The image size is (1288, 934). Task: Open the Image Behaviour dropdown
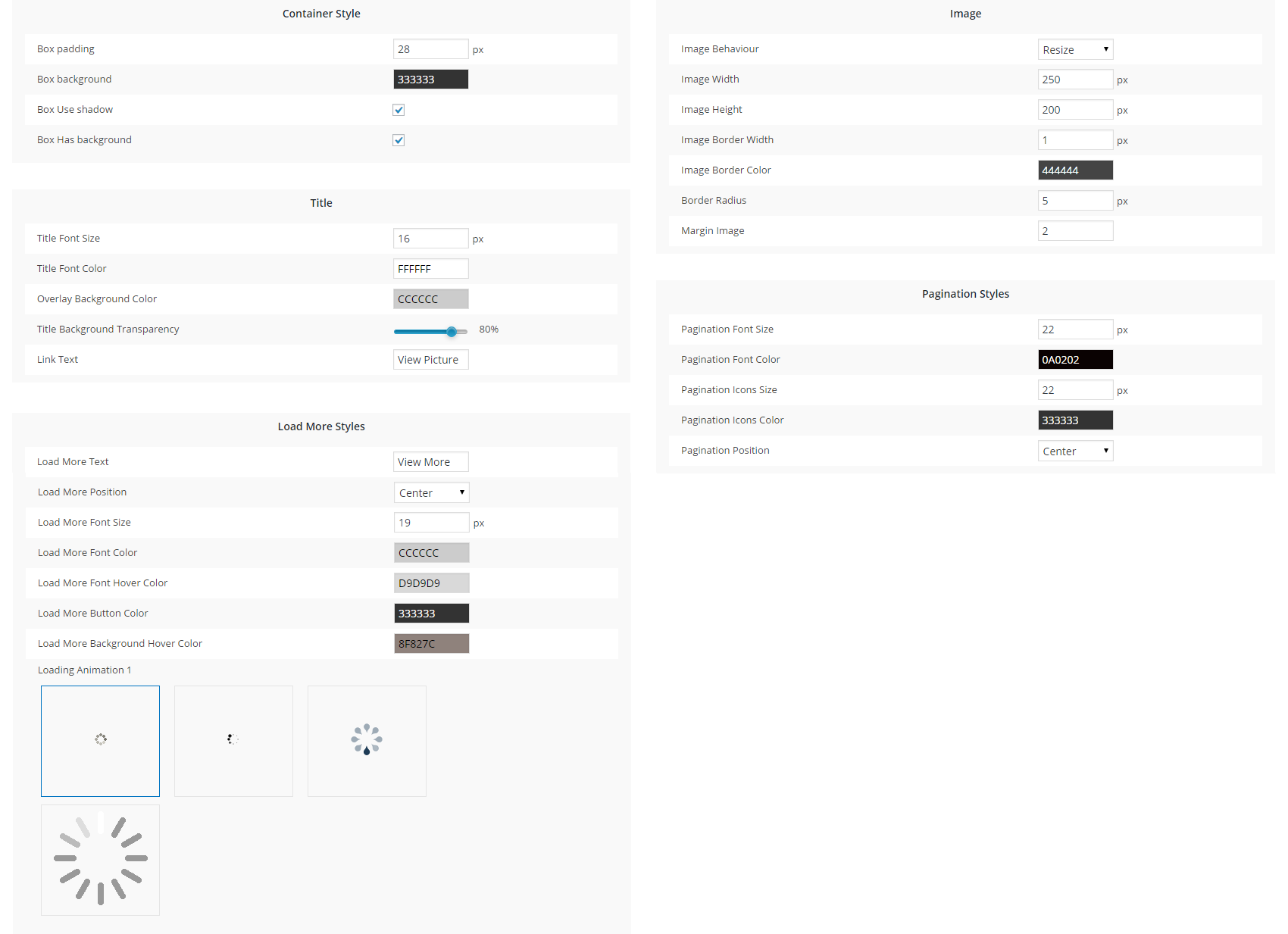(x=1074, y=49)
